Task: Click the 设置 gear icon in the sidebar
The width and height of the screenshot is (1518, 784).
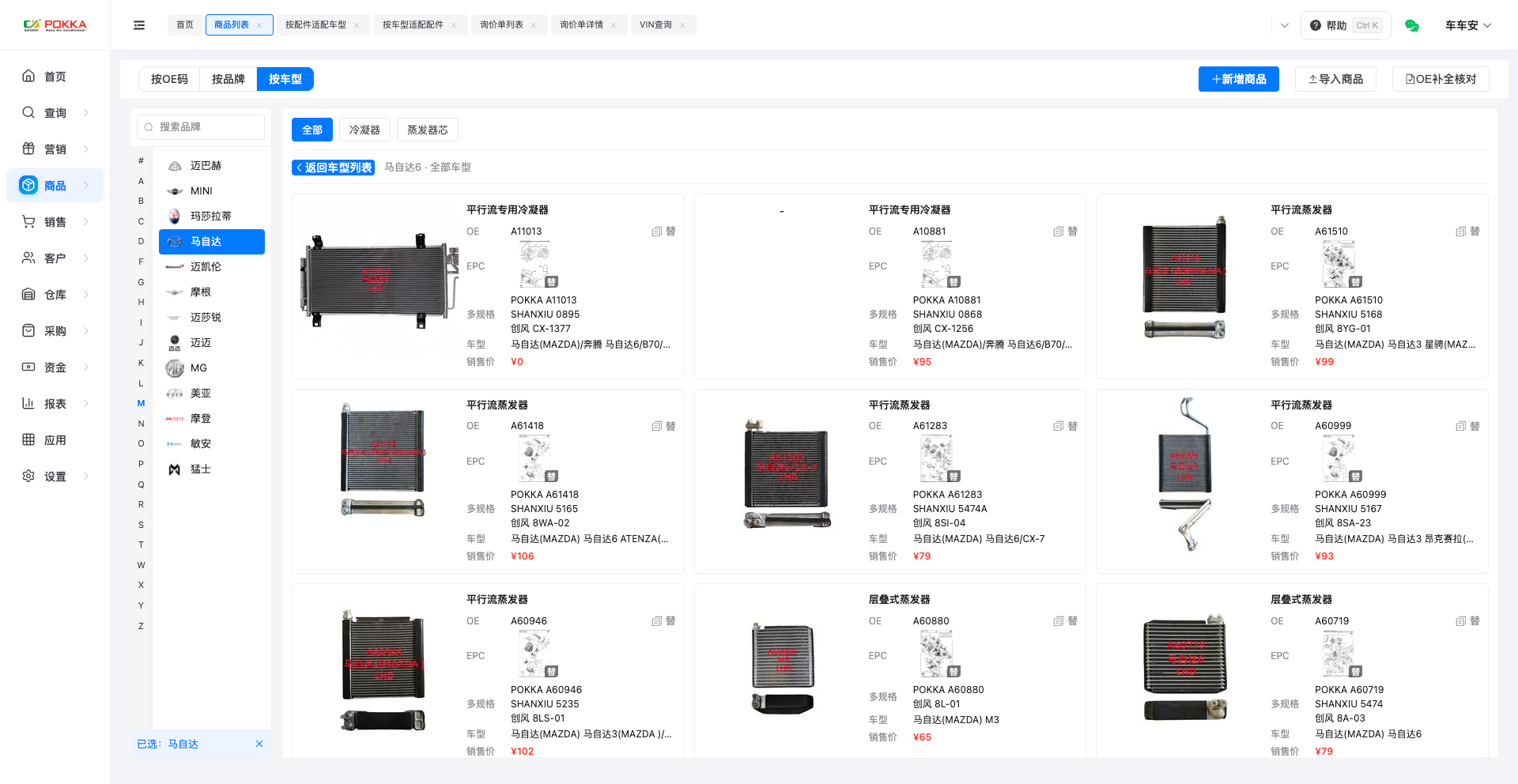Action: 28,476
